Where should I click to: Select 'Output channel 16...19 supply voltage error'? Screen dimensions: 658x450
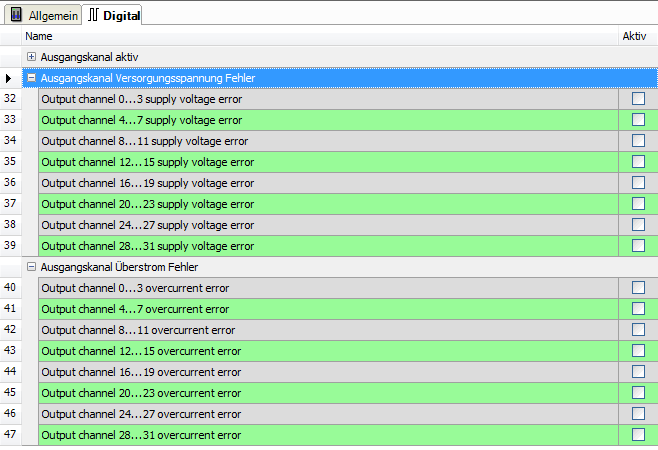pos(148,183)
